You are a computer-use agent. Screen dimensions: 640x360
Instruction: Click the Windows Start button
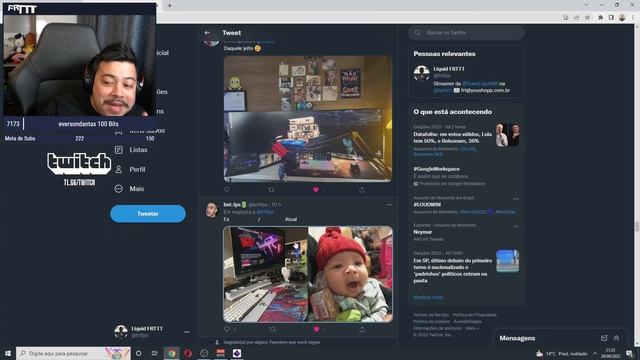7,353
